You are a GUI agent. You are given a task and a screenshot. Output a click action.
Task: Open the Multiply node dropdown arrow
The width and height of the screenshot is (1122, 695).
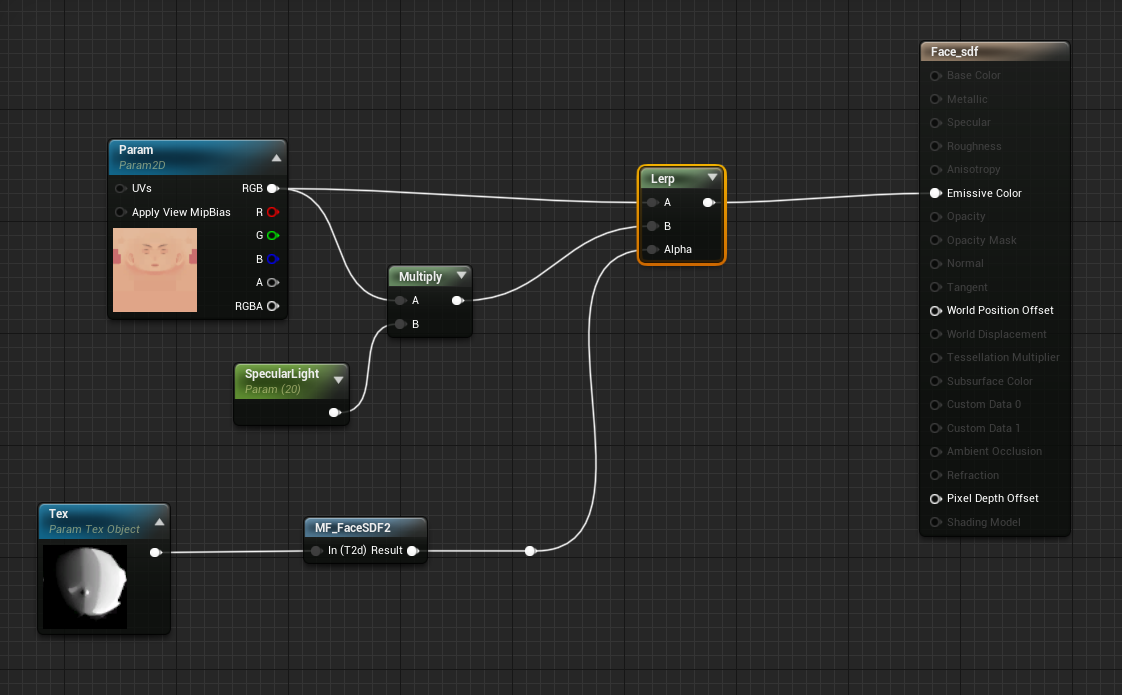[461, 275]
